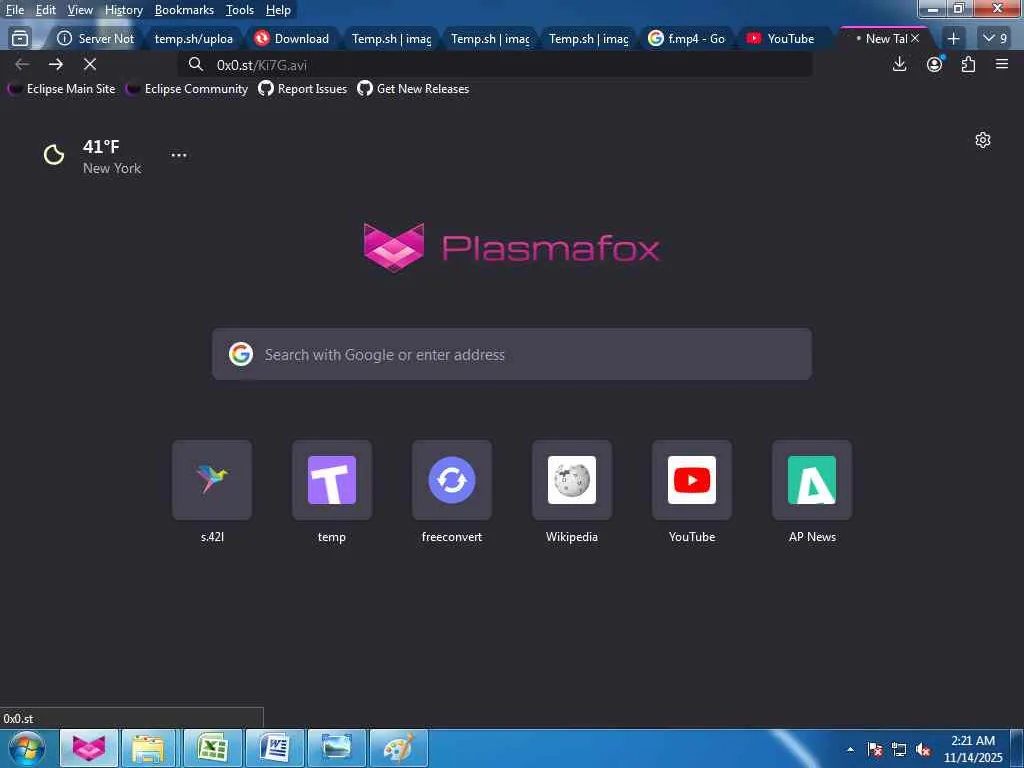Open the History menu

click(123, 10)
